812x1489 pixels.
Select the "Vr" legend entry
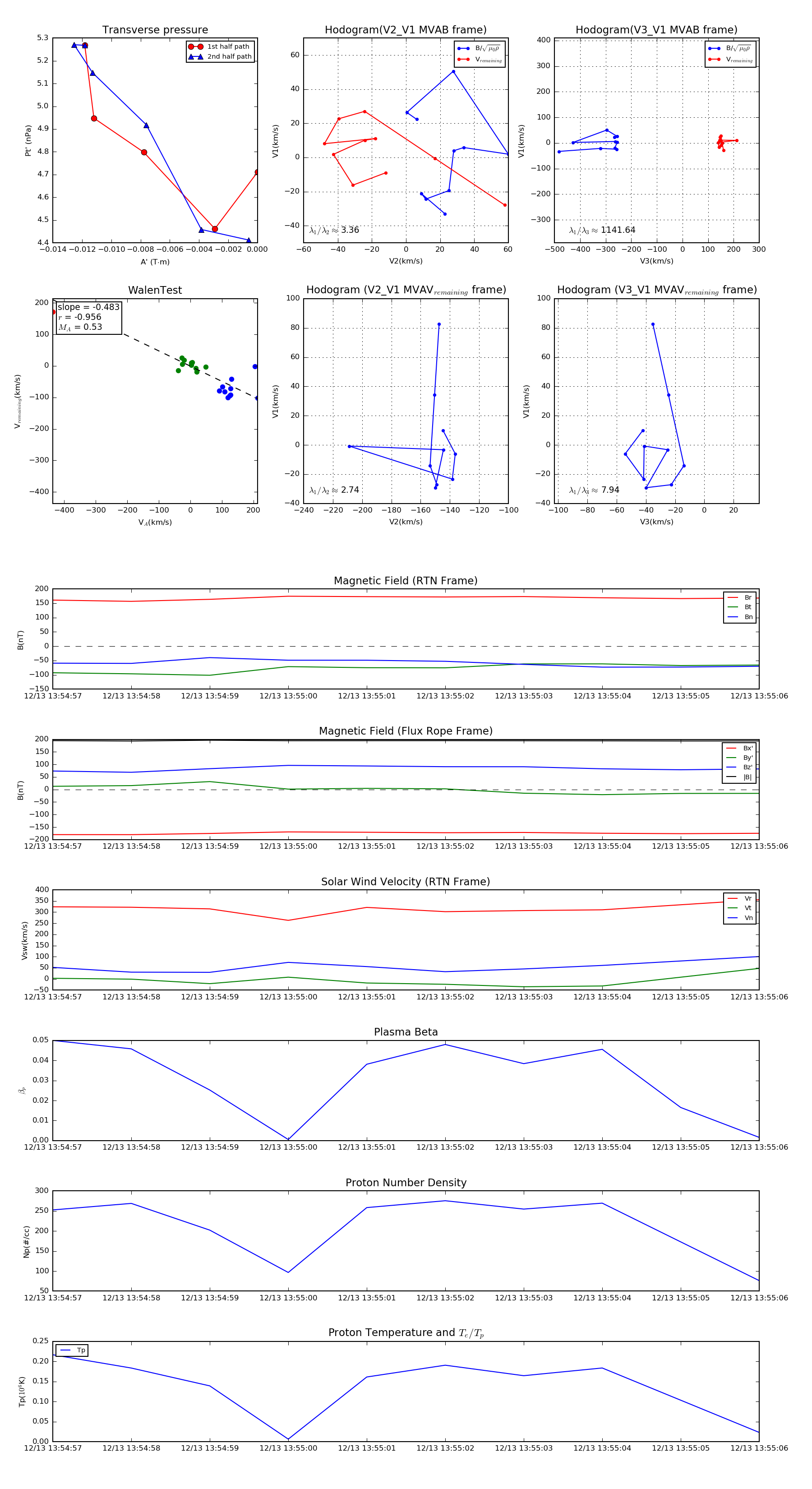point(740,899)
